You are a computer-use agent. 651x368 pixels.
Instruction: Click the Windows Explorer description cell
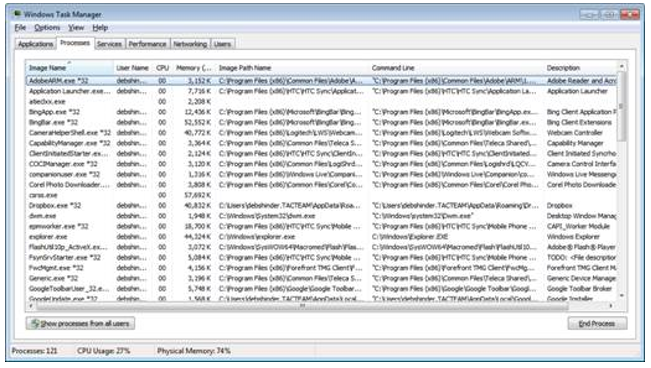tap(573, 236)
